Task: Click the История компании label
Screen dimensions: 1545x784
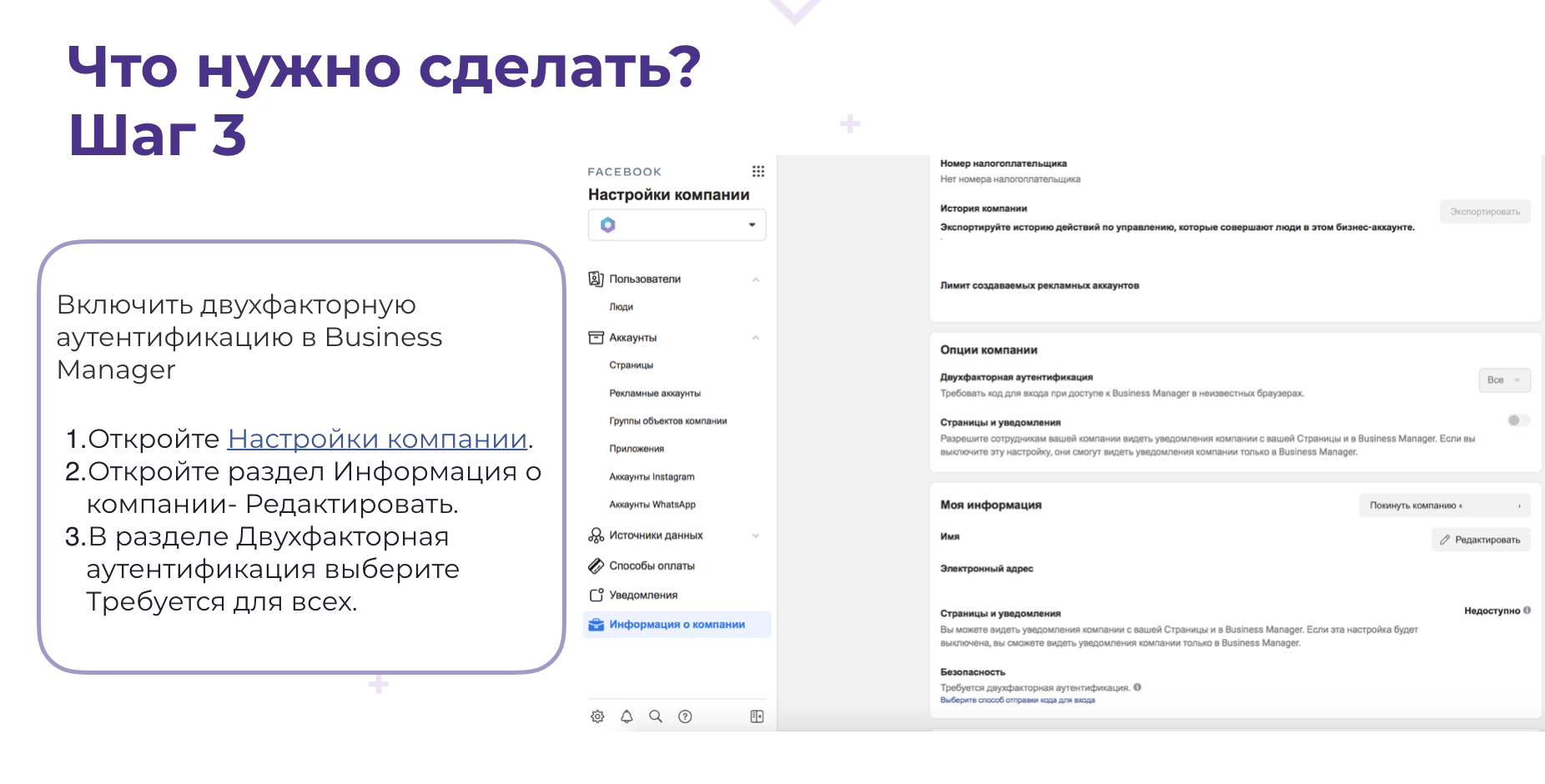Action: coord(984,209)
